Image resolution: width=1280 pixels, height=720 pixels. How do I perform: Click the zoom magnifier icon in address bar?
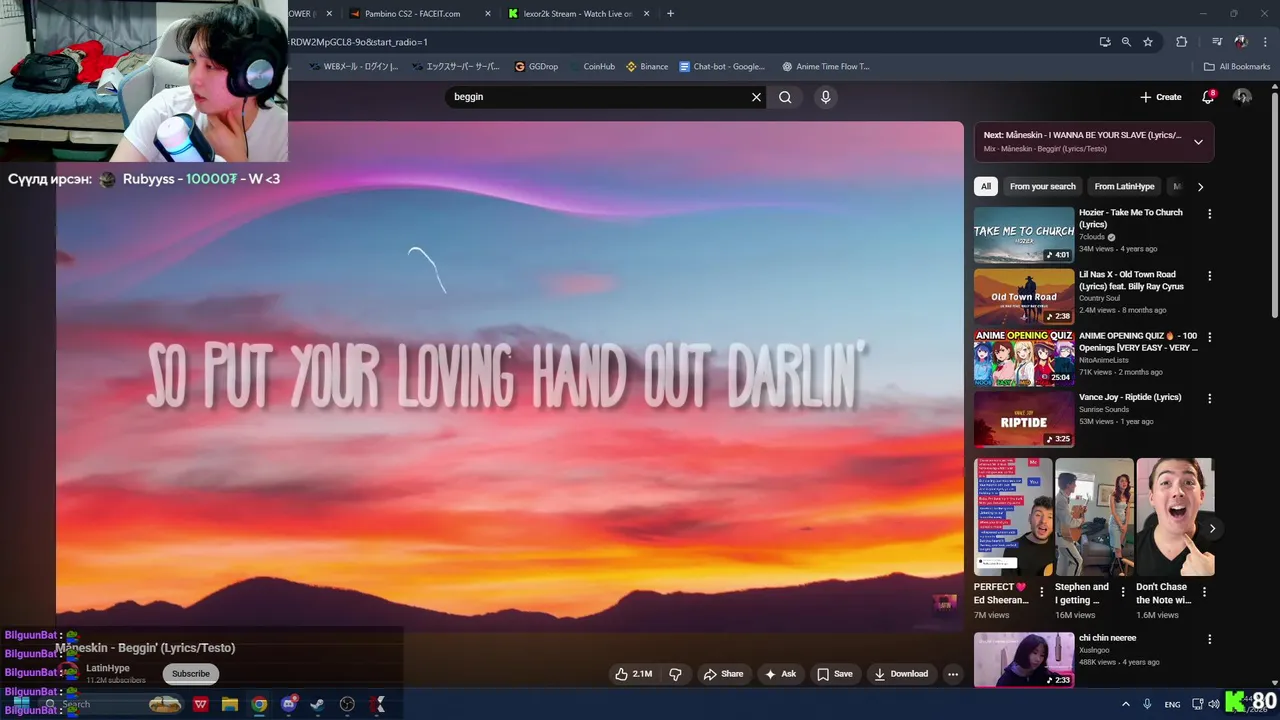click(1126, 42)
